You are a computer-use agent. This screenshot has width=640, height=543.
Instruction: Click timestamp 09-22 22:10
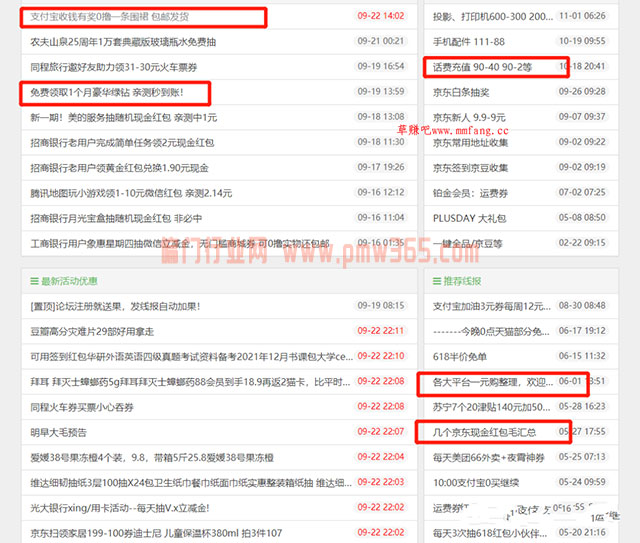(381, 356)
